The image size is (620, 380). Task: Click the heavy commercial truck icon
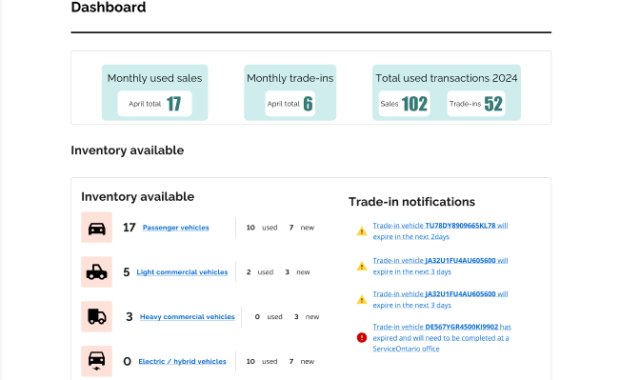[96, 317]
